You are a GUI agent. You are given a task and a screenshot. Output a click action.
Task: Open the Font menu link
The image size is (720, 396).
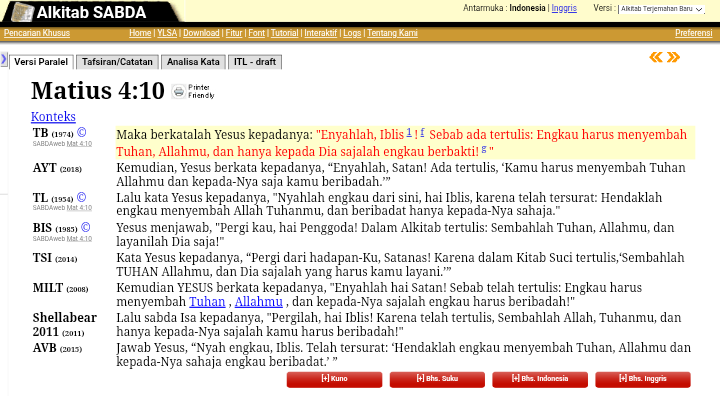257,33
